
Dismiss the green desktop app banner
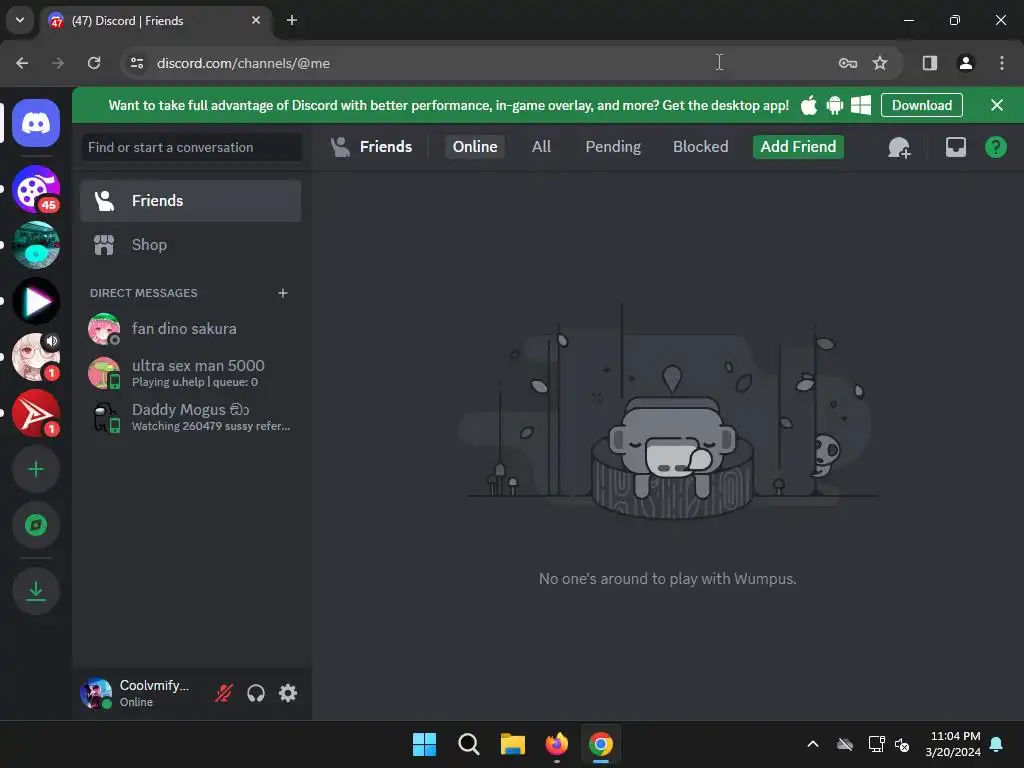997,105
